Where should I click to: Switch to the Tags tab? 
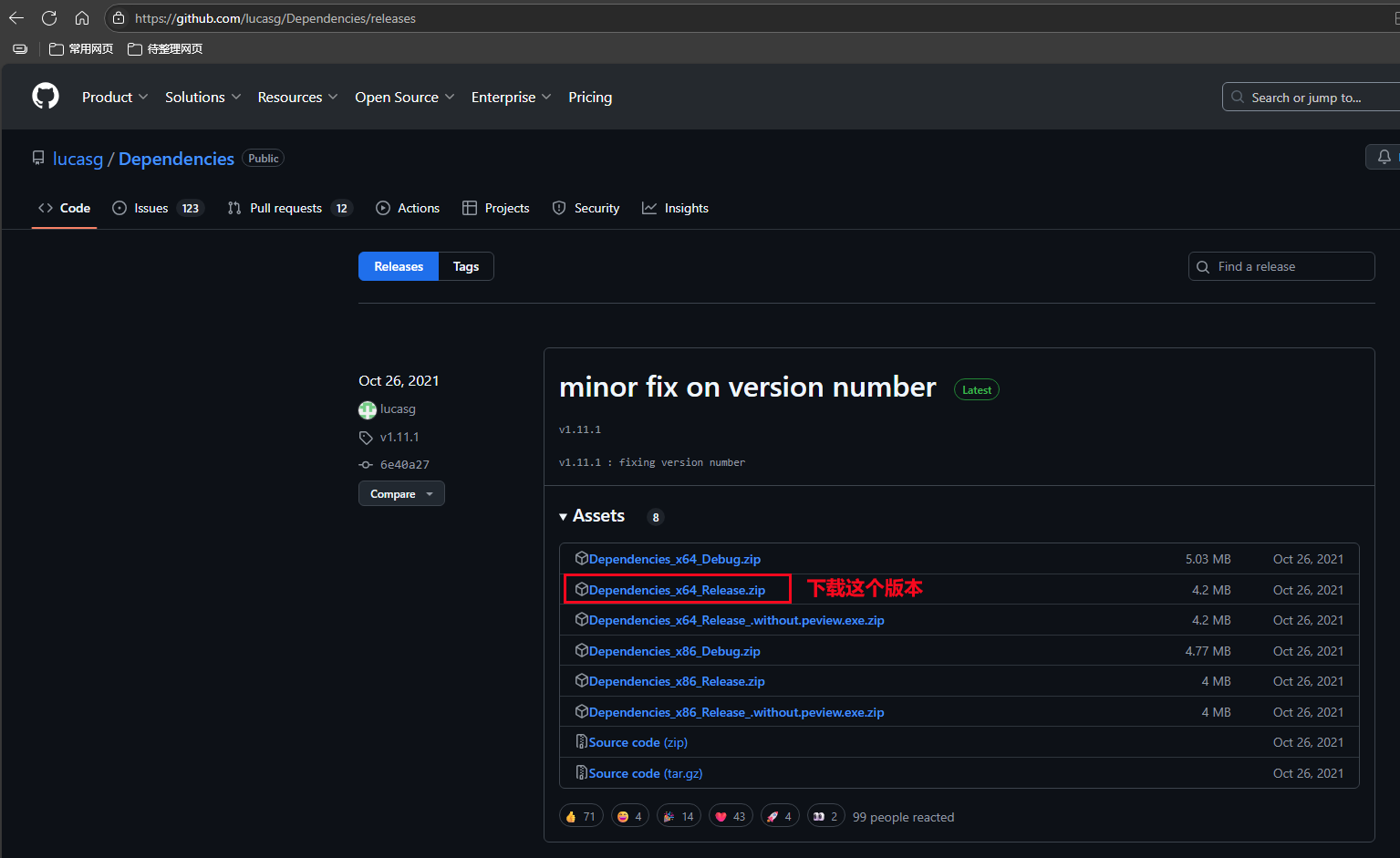pos(466,266)
